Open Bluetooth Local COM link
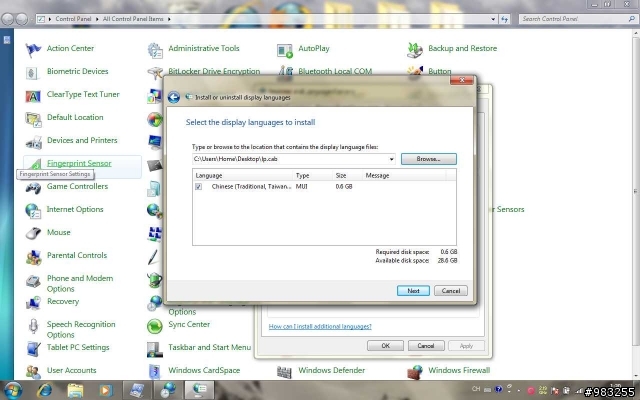The image size is (640, 400). (x=335, y=71)
